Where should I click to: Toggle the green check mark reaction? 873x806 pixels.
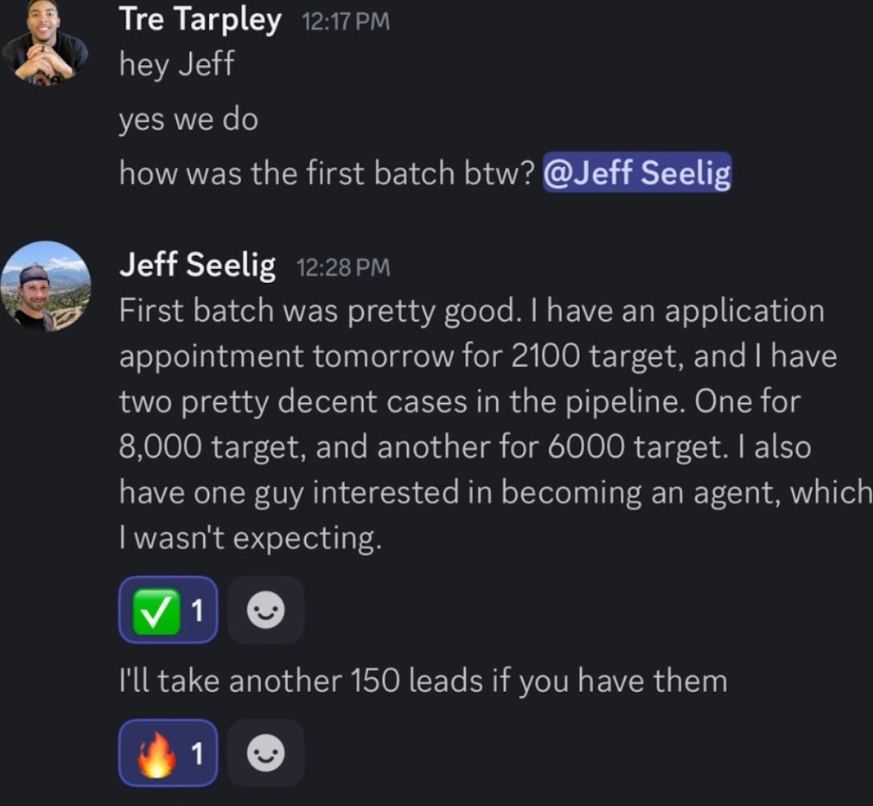pyautogui.click(x=168, y=610)
